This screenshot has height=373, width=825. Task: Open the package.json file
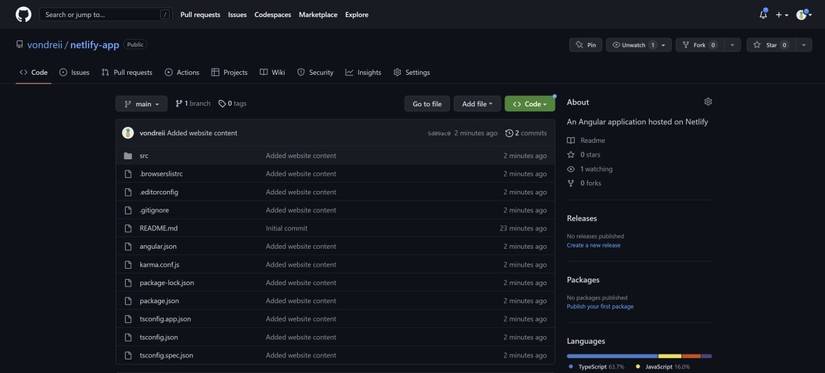coord(159,301)
